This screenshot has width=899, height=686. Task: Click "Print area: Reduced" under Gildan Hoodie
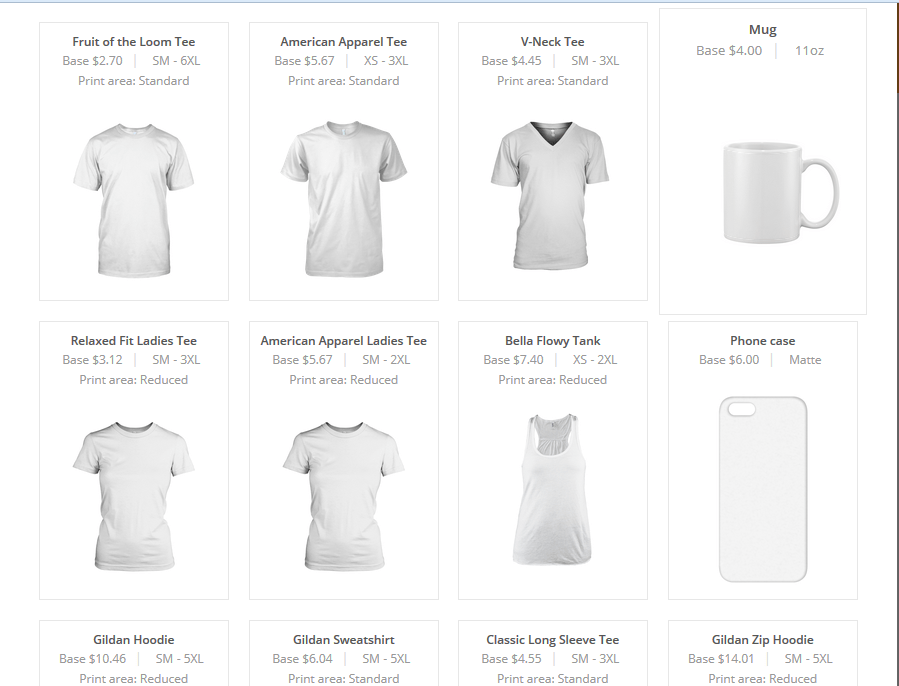pos(134,679)
